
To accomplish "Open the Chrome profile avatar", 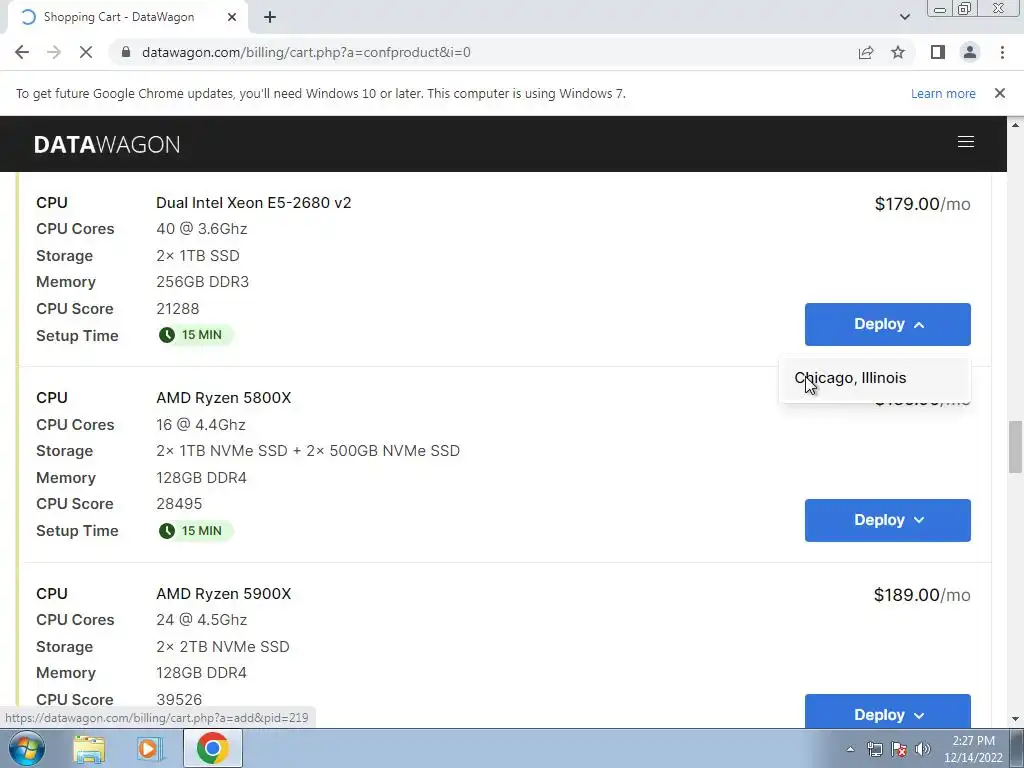I will 970,52.
